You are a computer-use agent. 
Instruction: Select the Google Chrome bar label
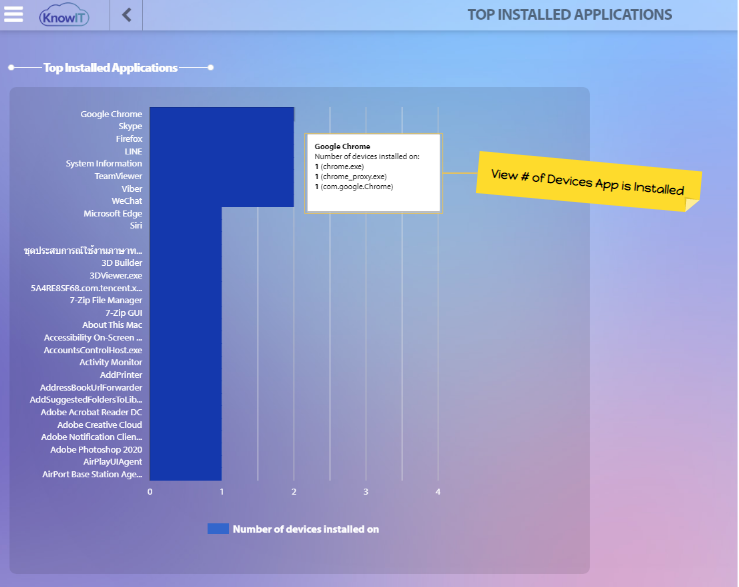pyautogui.click(x=111, y=114)
